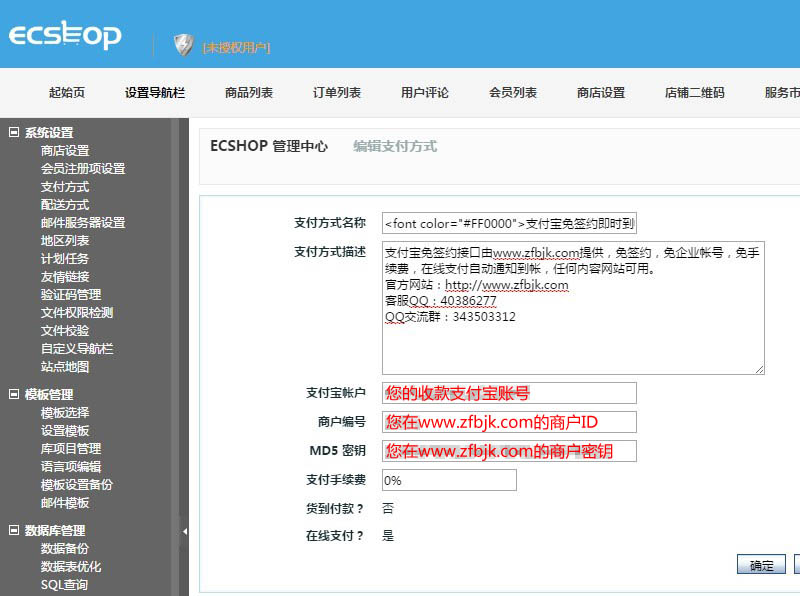800x596 pixels.
Task: Open 商店设置 in the sidebar
Action: [65, 151]
